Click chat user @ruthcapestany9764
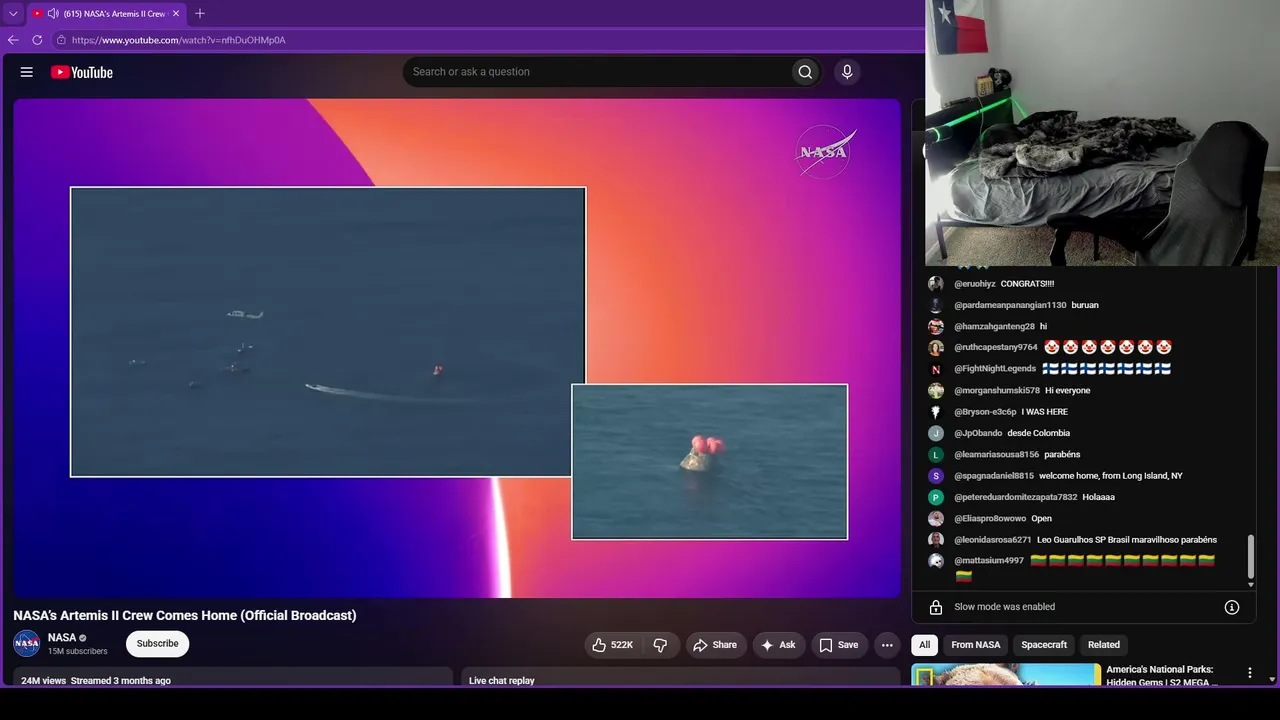 click(x=996, y=348)
